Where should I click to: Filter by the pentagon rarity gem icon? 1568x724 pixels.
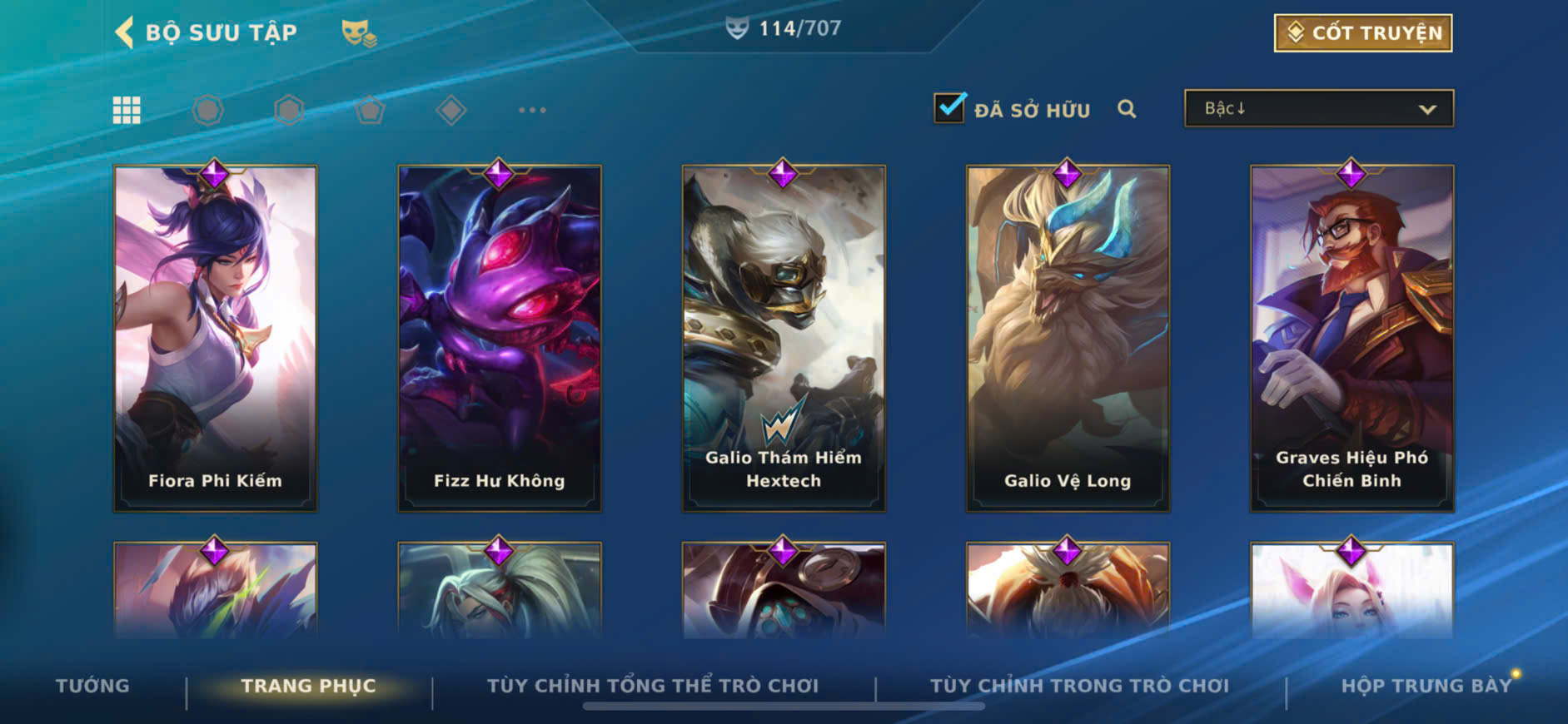click(370, 110)
